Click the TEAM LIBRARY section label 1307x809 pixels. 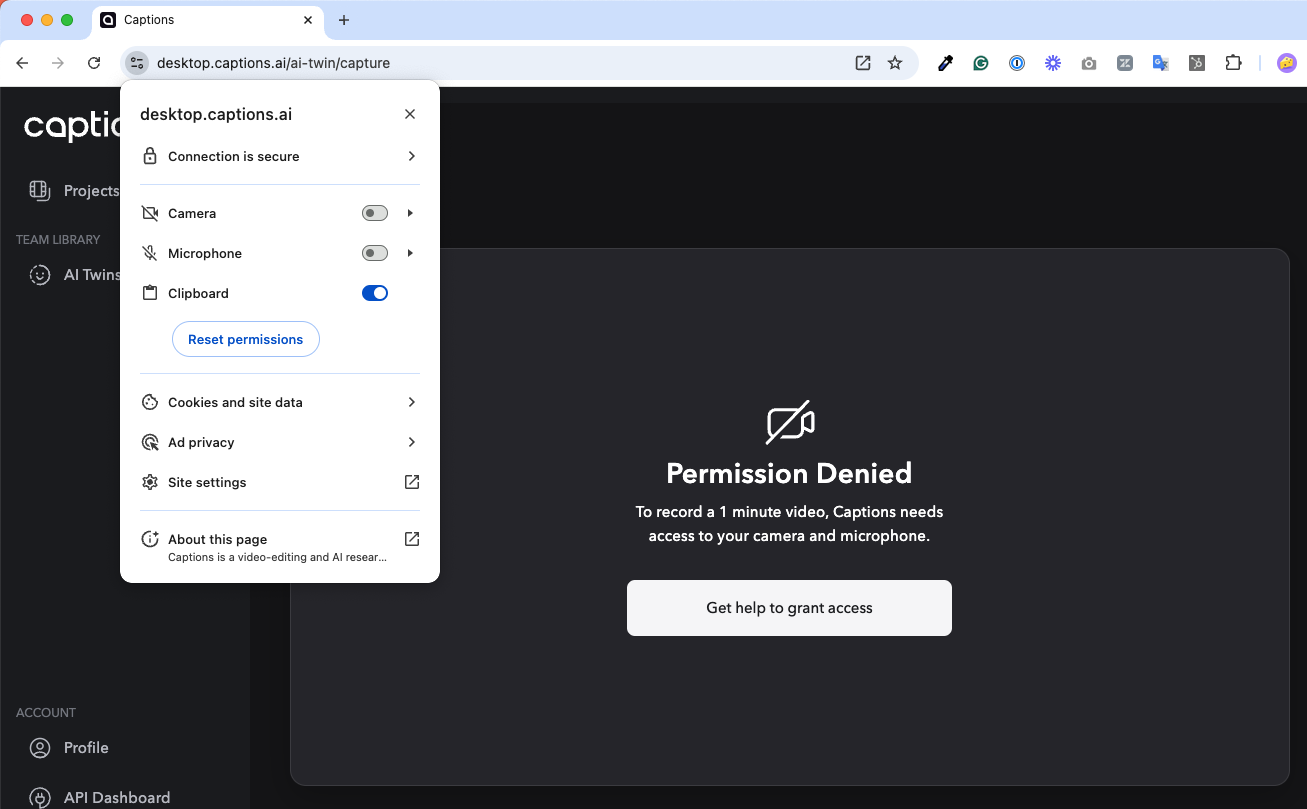(58, 240)
